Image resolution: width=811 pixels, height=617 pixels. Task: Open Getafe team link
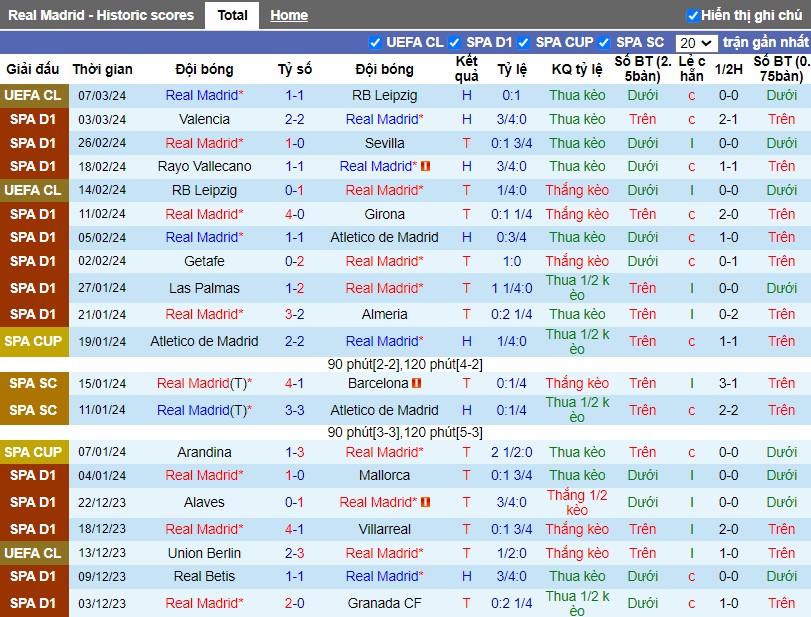click(x=204, y=261)
